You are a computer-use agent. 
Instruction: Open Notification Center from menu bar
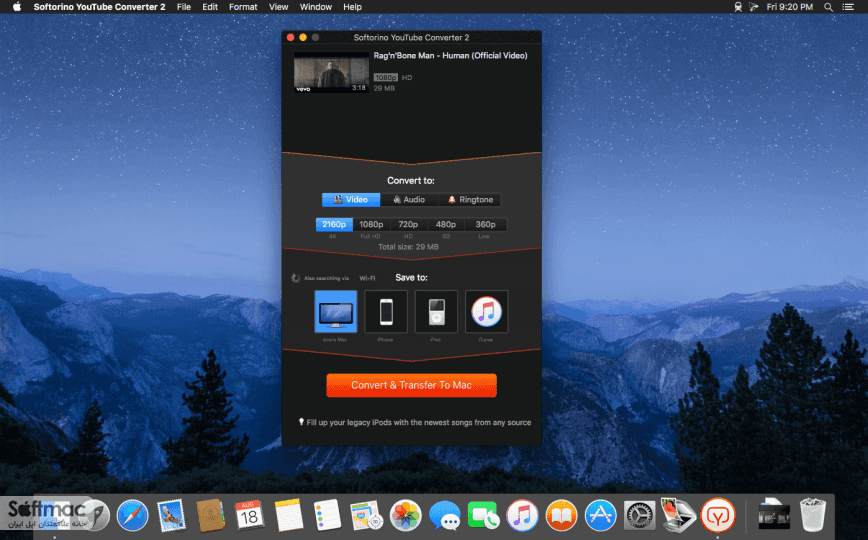(x=848, y=7)
